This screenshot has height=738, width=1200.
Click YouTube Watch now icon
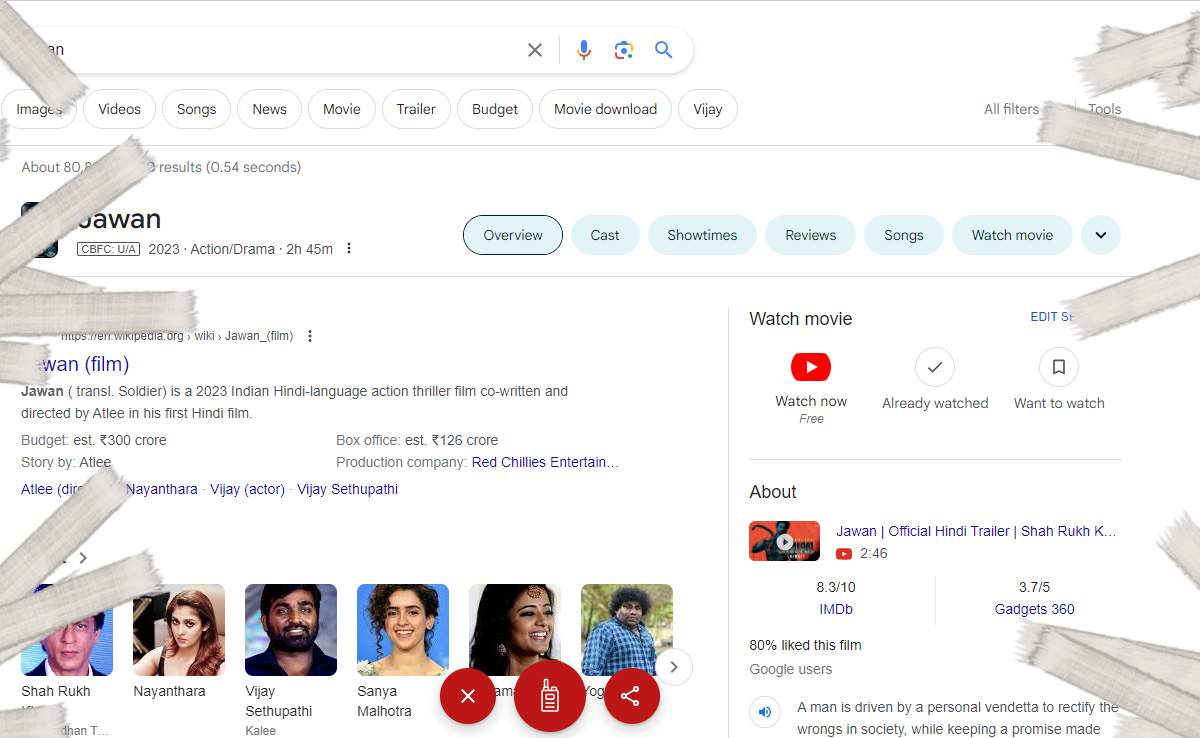tap(811, 367)
